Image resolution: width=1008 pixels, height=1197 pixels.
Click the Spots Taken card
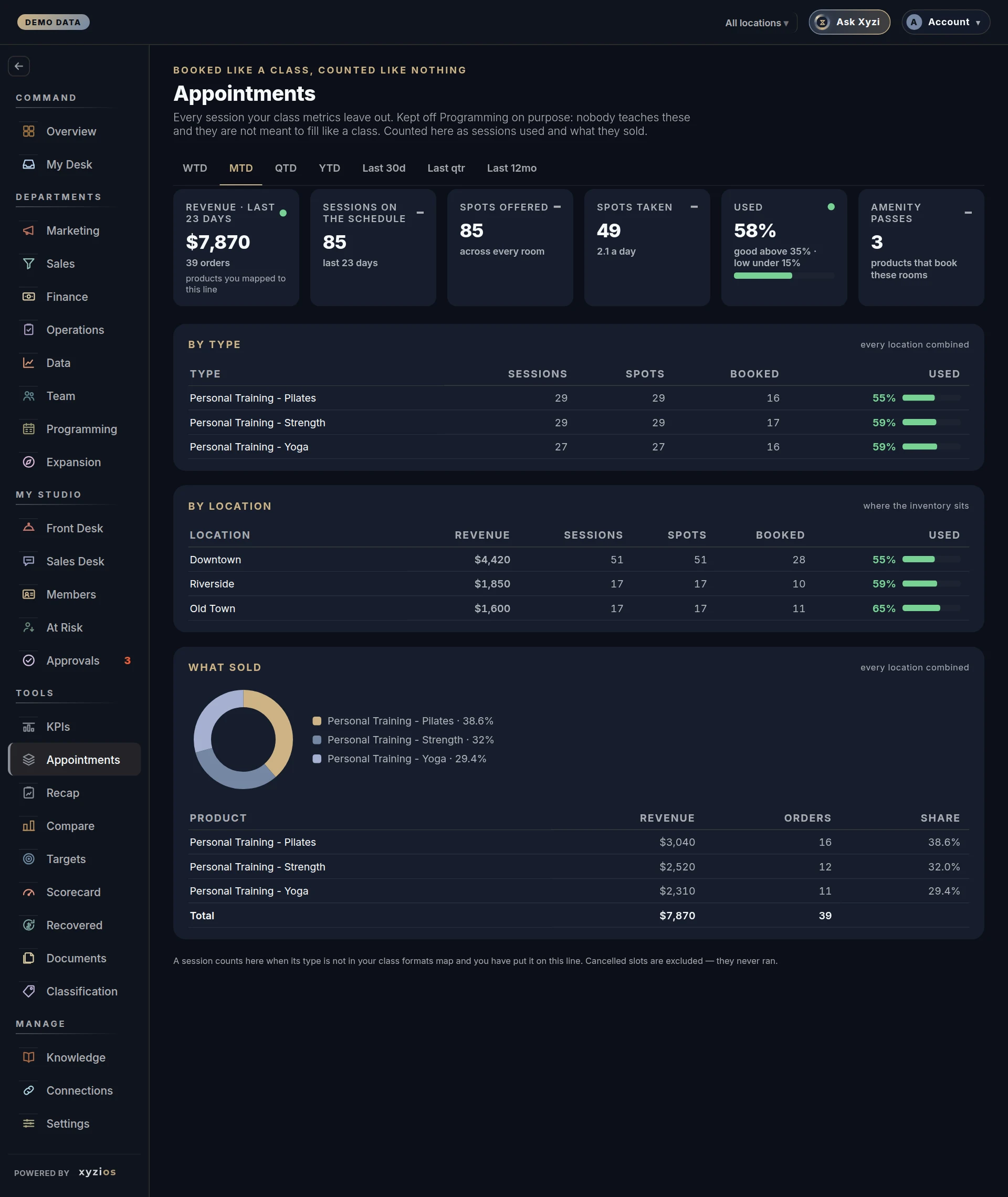[x=647, y=248]
